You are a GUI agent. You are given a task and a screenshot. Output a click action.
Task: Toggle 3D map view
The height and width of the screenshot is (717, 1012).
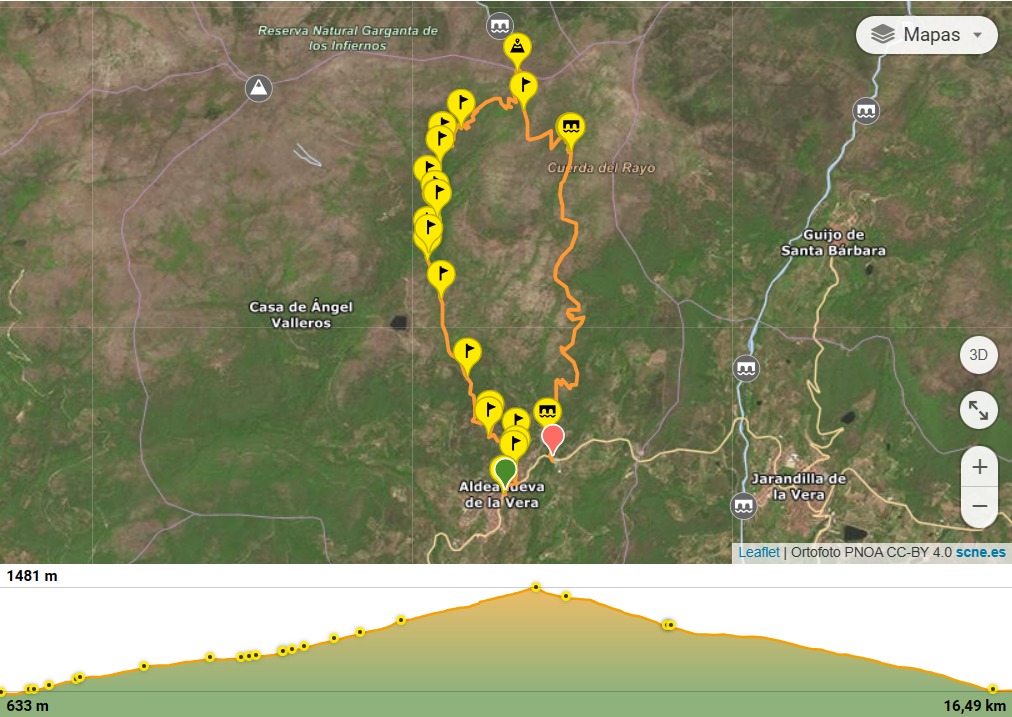click(978, 355)
